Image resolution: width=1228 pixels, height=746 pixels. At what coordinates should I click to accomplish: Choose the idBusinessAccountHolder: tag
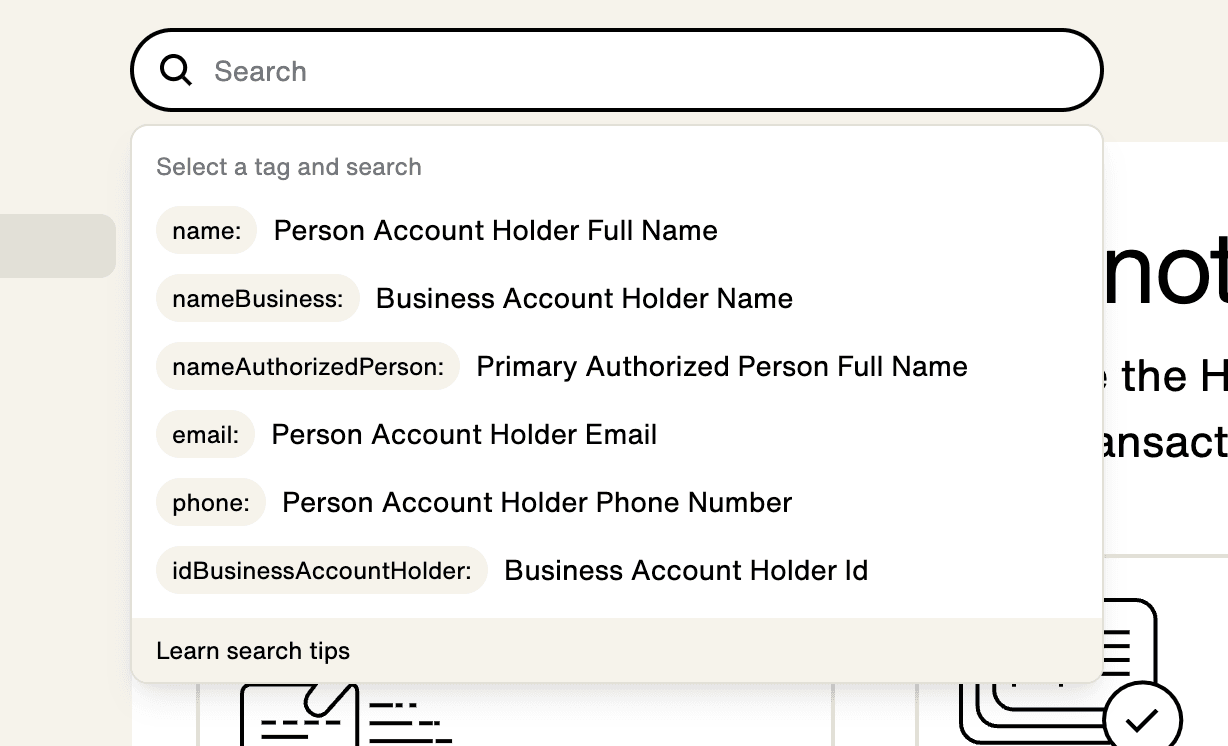click(322, 570)
